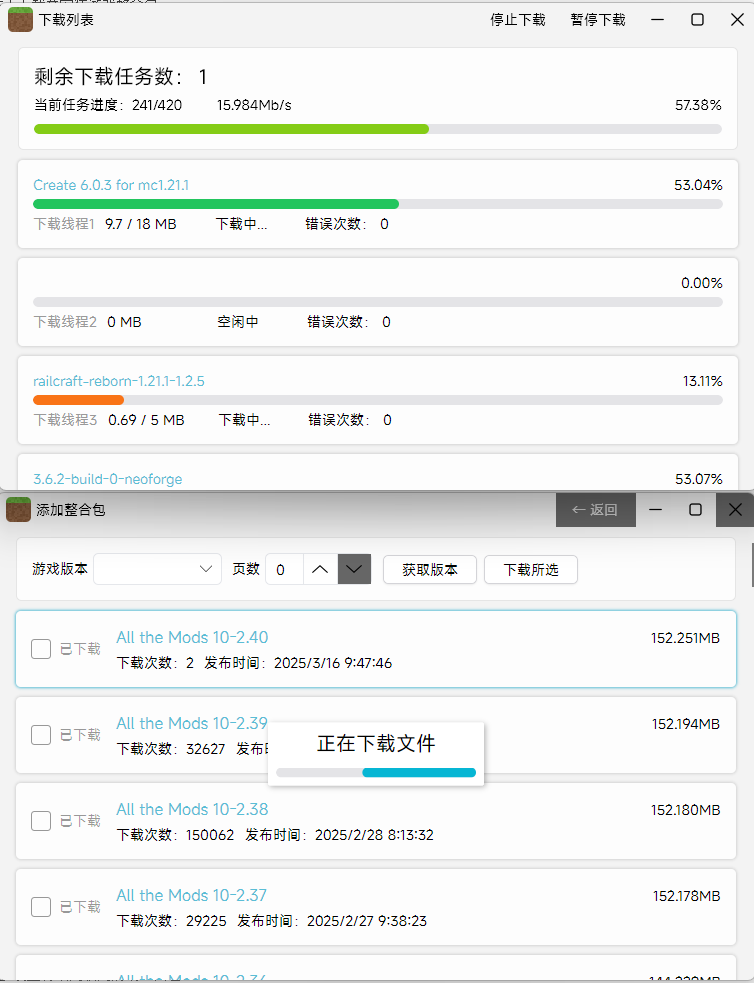This screenshot has height=983, width=754.
Task: Click the grass block icon in modpack window
Action: click(x=19, y=509)
